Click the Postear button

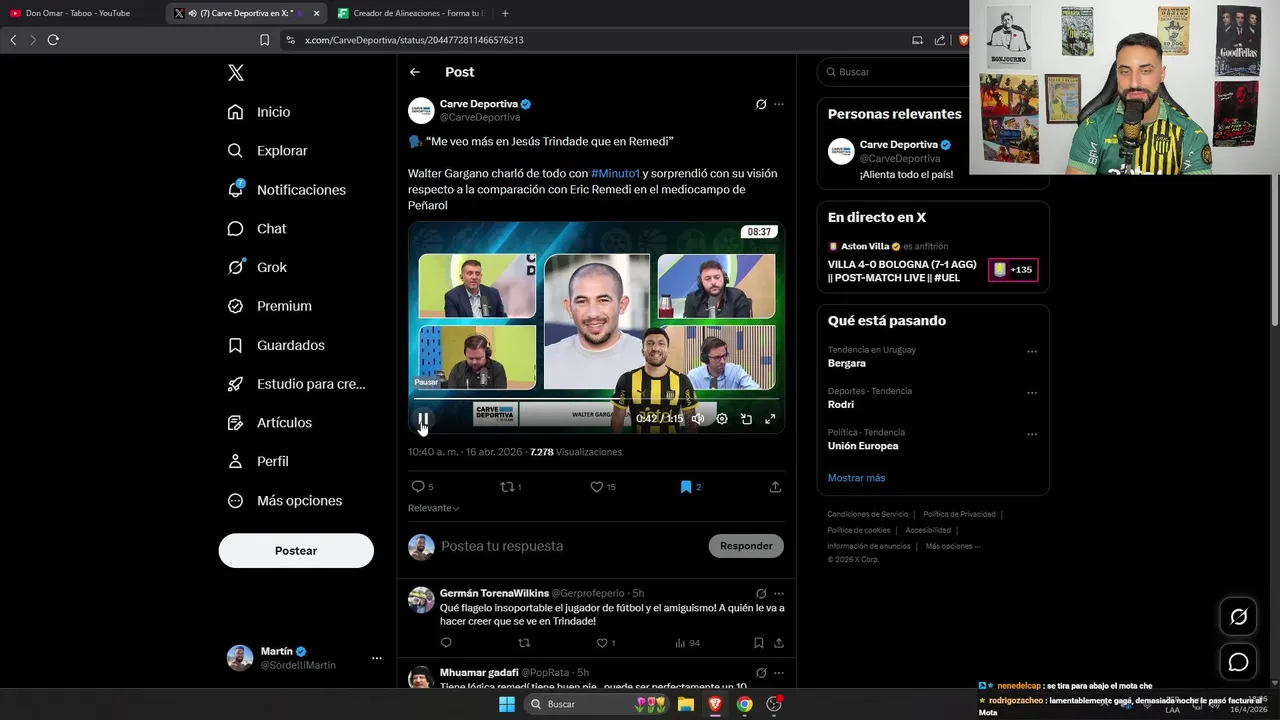point(296,551)
